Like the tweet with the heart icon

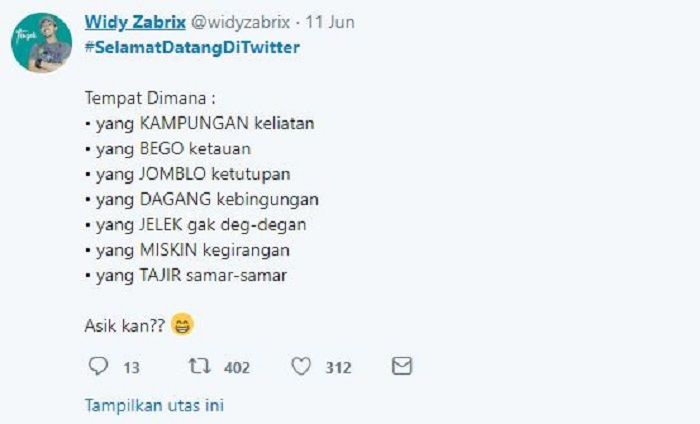[x=301, y=366]
